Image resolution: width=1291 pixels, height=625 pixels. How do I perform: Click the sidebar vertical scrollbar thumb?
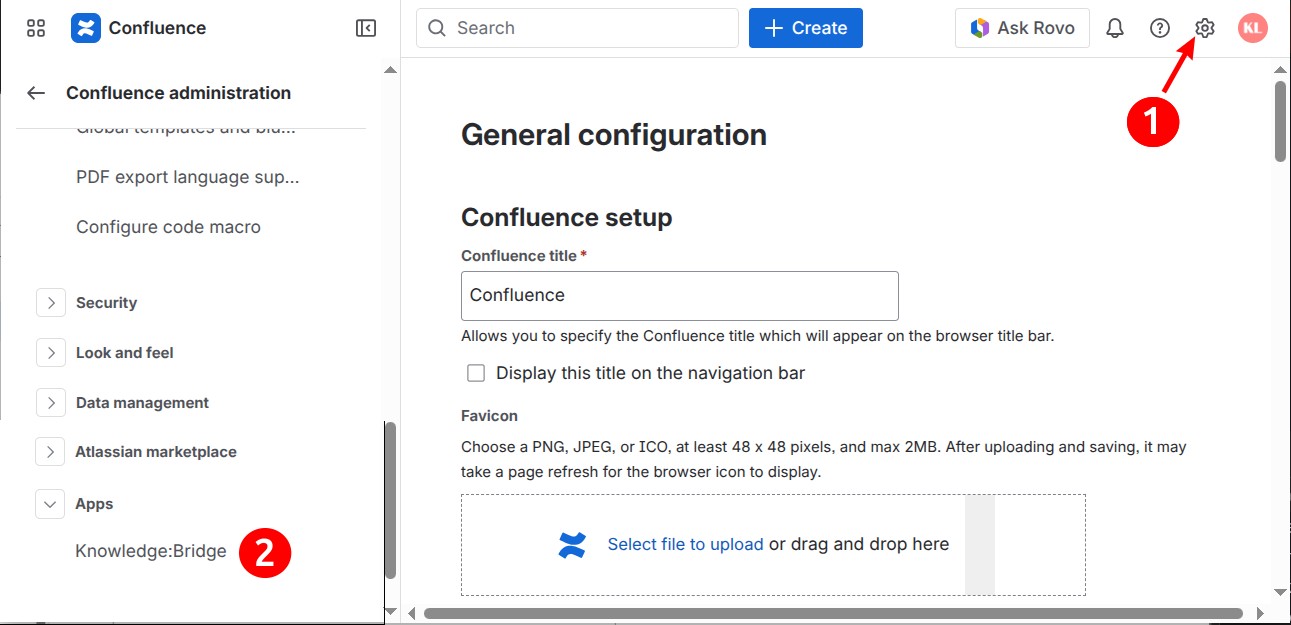click(x=391, y=500)
